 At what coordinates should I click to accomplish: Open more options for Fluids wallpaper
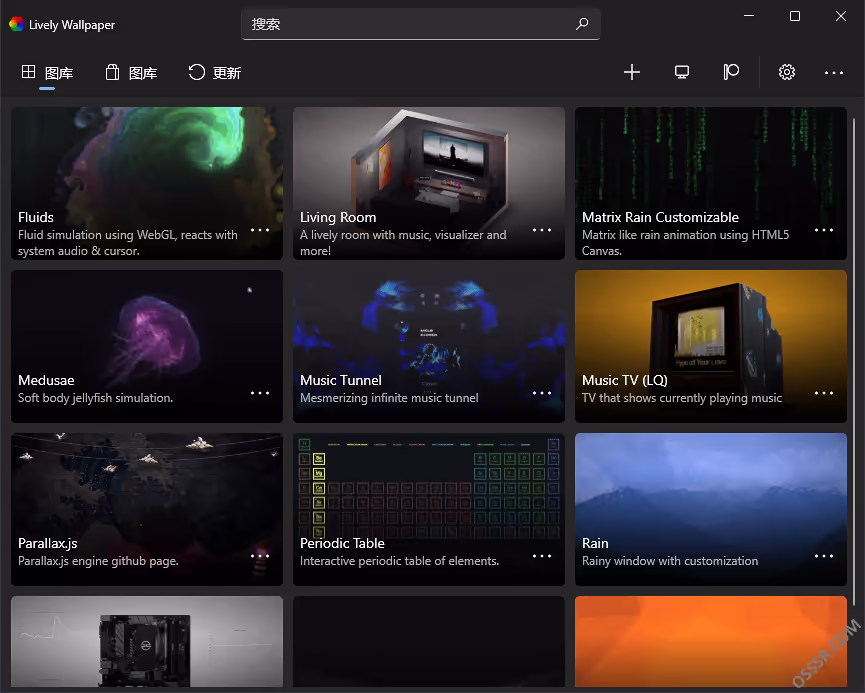[260, 230]
